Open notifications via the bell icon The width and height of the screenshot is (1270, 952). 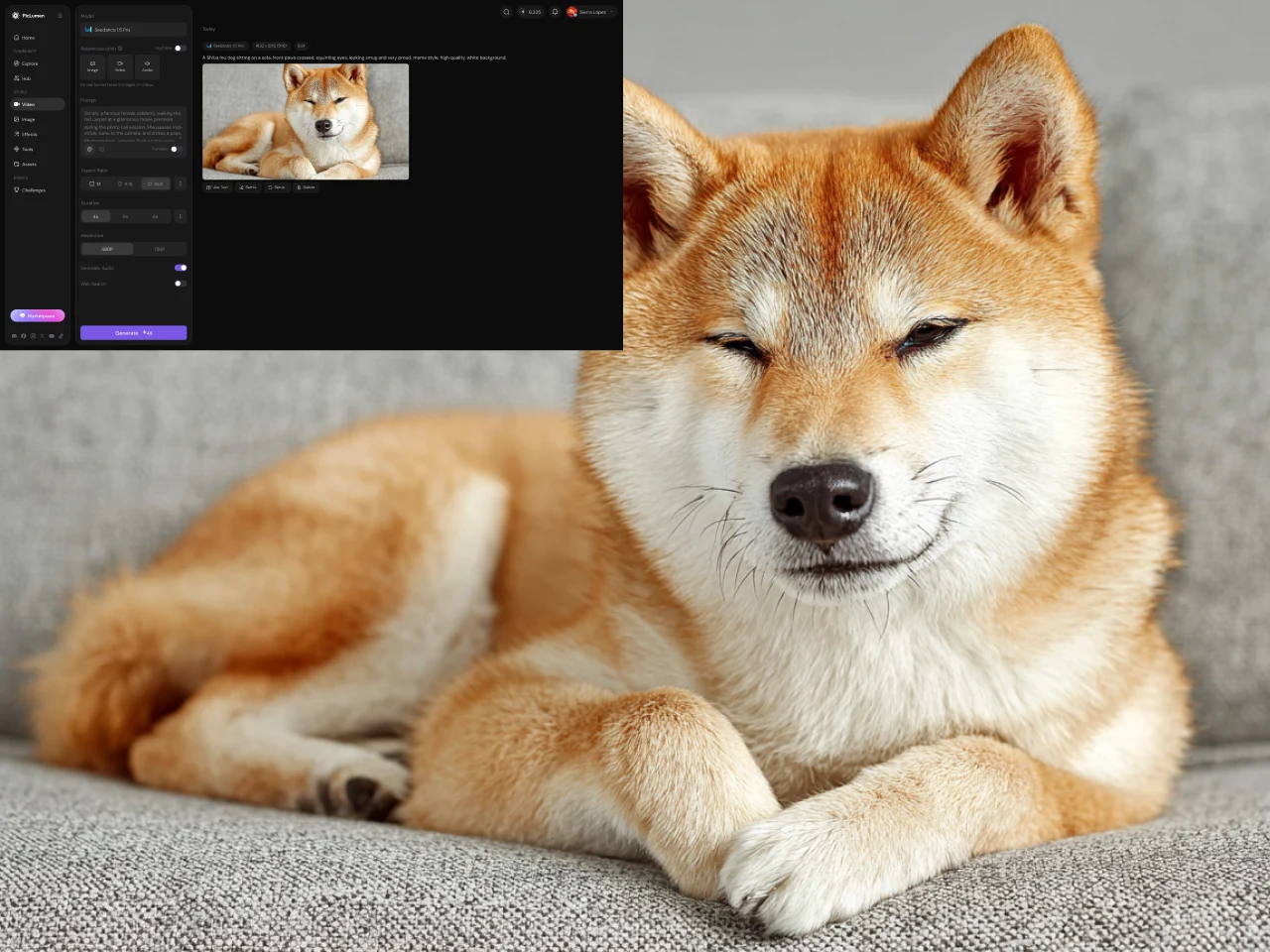point(555,11)
